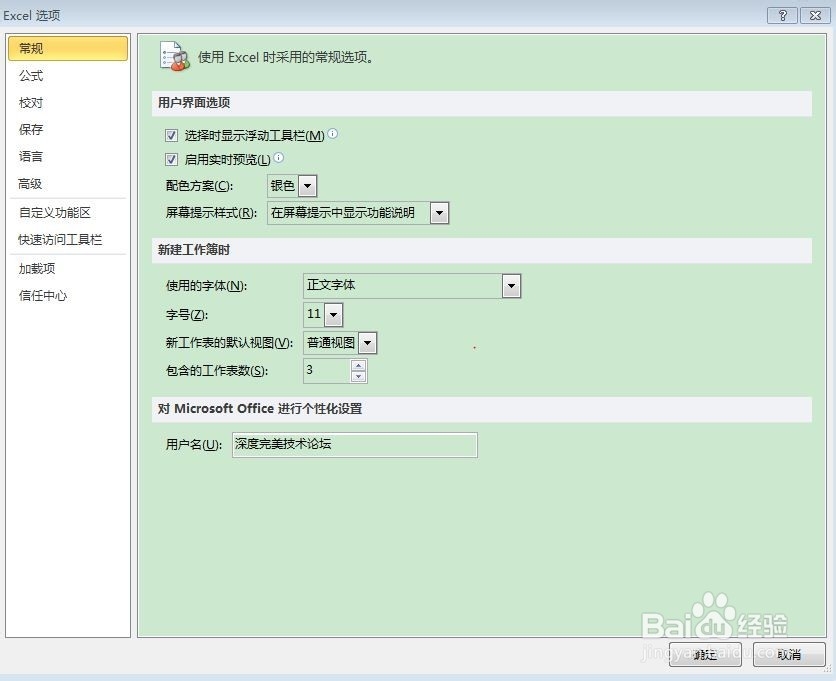Click the Excel options general icon

(x=175, y=57)
